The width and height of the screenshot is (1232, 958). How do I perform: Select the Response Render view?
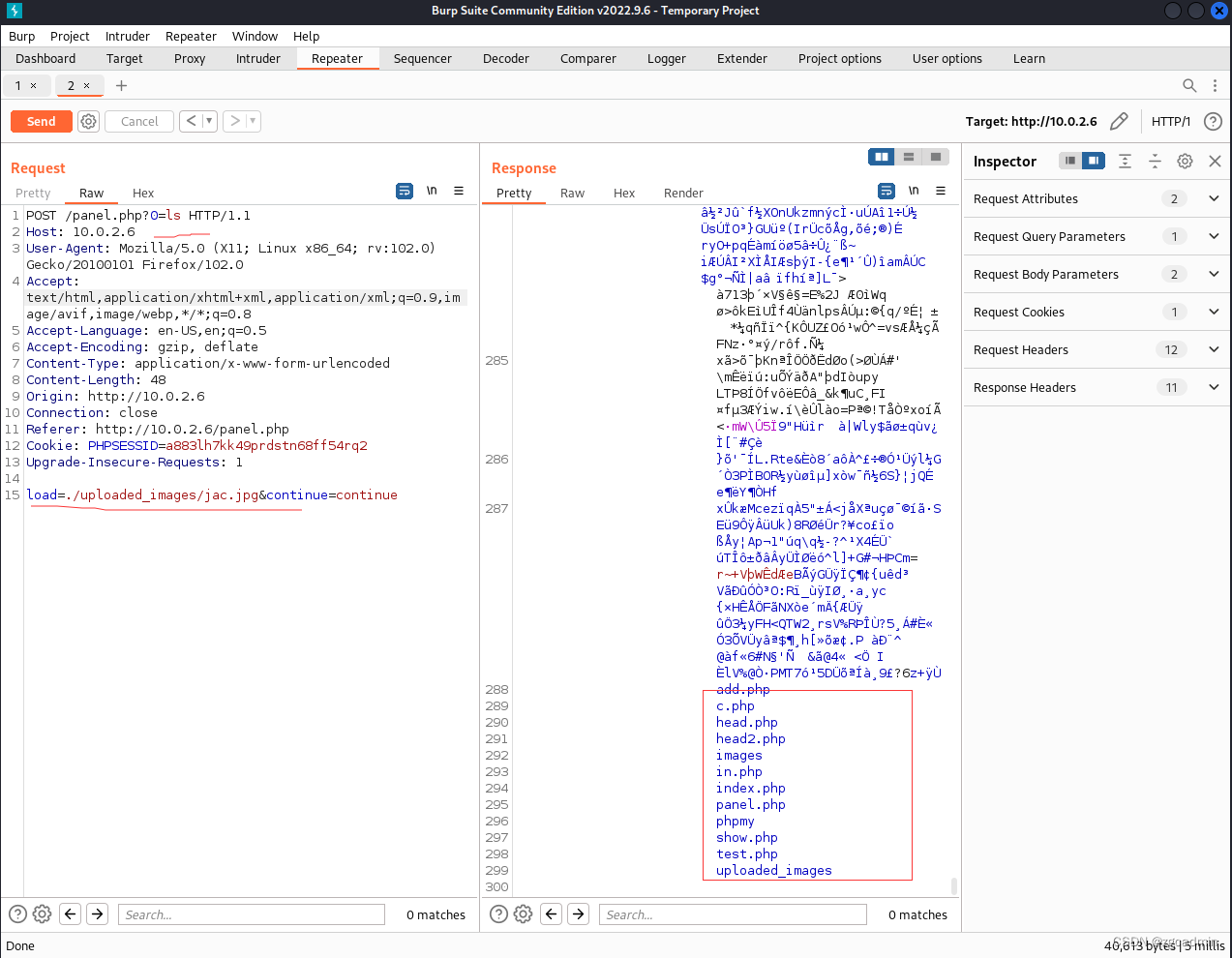(x=683, y=193)
